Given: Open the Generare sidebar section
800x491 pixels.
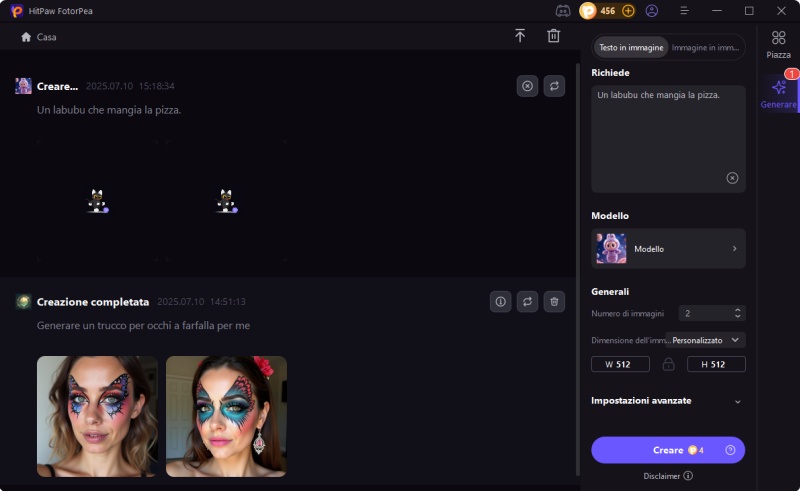Looking at the screenshot, I should [x=778, y=94].
